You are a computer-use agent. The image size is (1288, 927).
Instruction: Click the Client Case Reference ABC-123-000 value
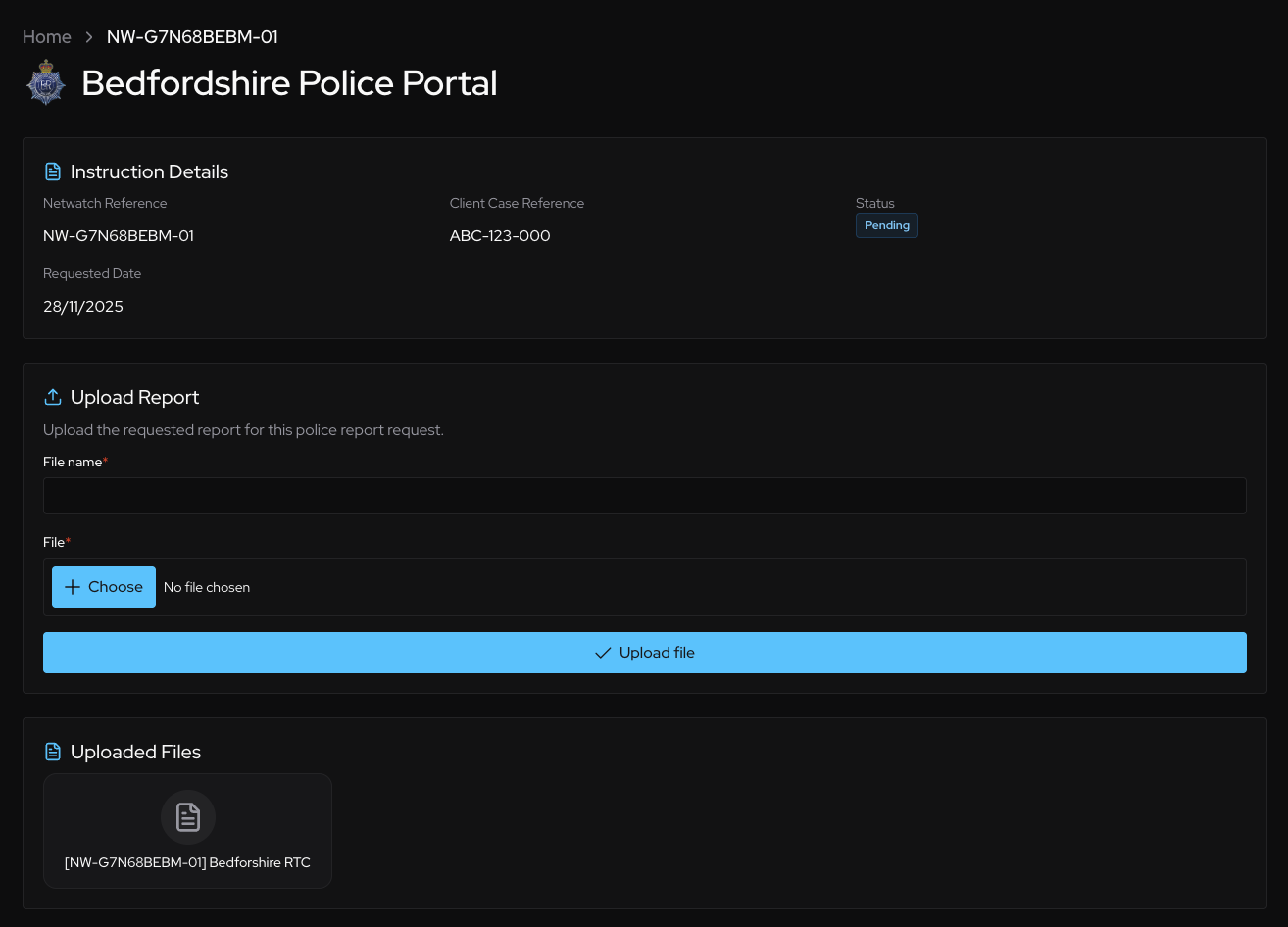(x=500, y=235)
